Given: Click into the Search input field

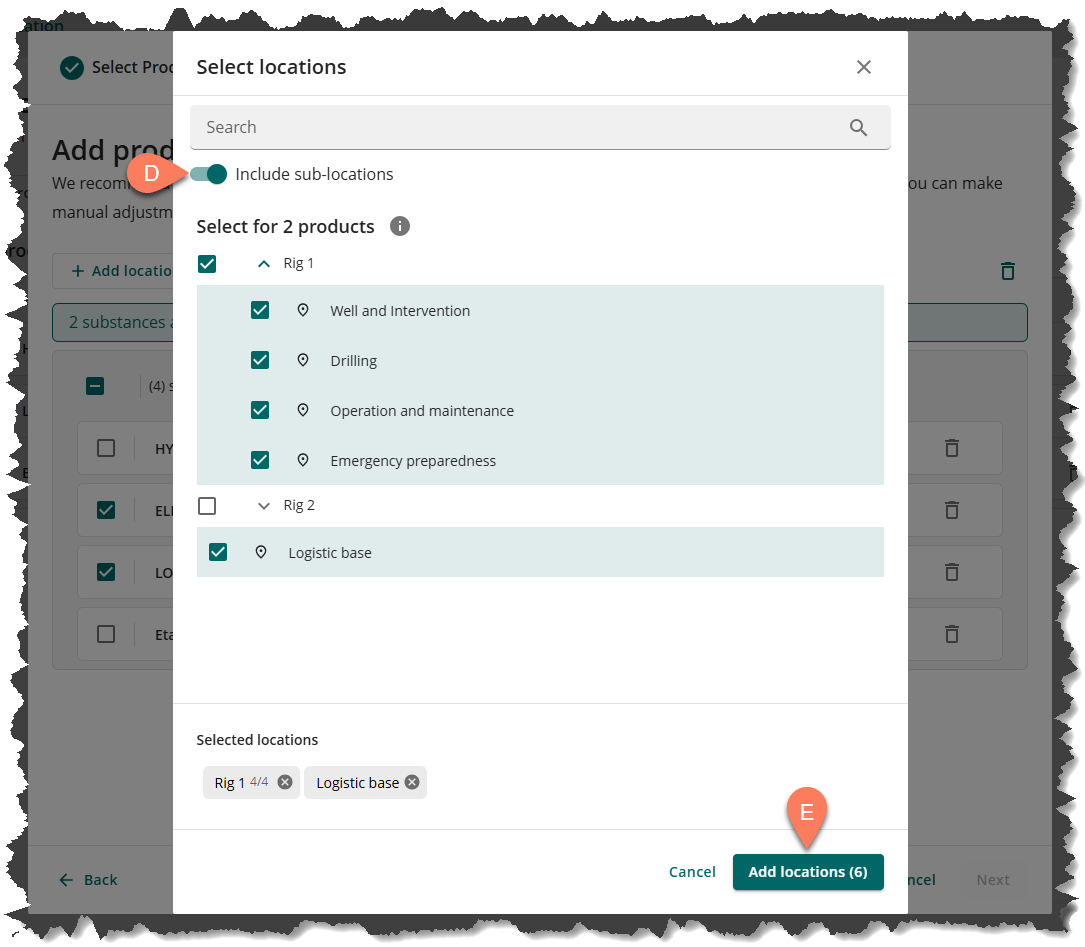Looking at the screenshot, I should coord(520,127).
